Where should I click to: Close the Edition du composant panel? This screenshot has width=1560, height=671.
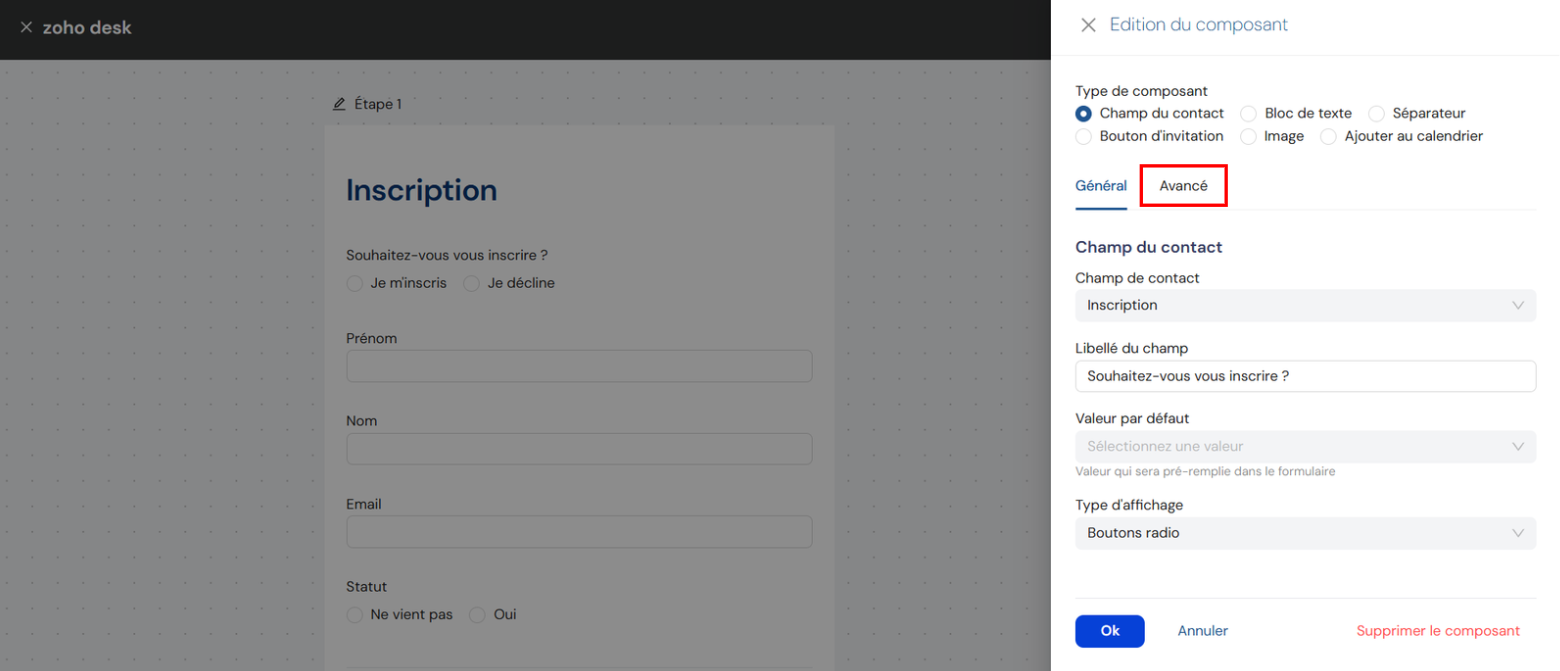[x=1089, y=25]
